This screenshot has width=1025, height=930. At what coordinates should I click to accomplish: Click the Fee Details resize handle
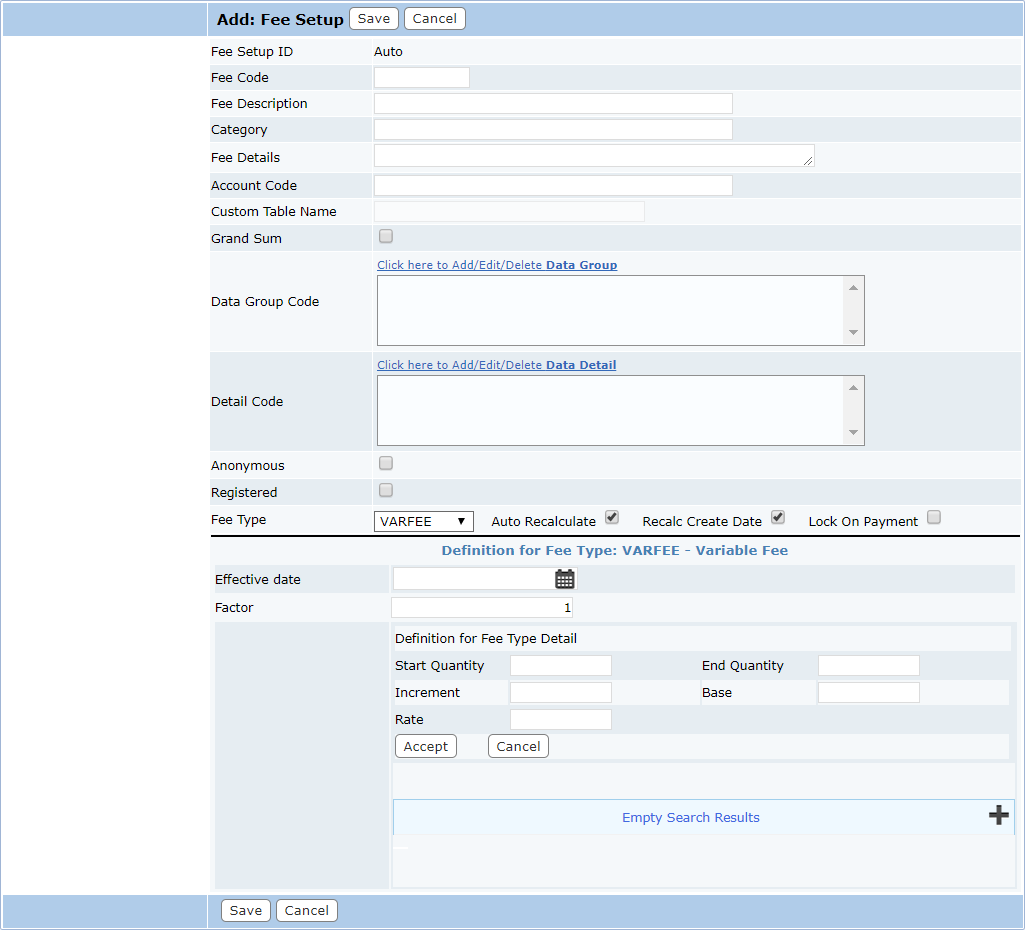808,160
